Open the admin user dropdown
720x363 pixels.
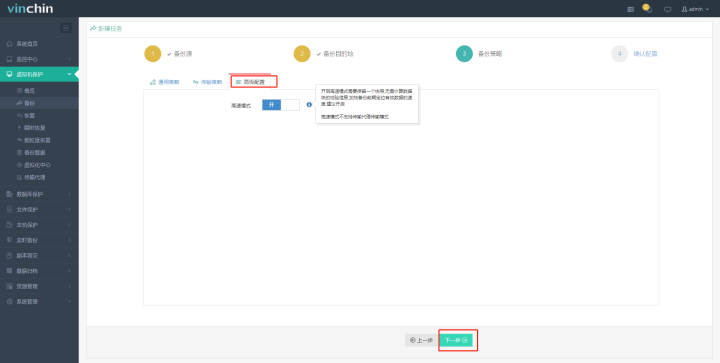click(x=696, y=9)
